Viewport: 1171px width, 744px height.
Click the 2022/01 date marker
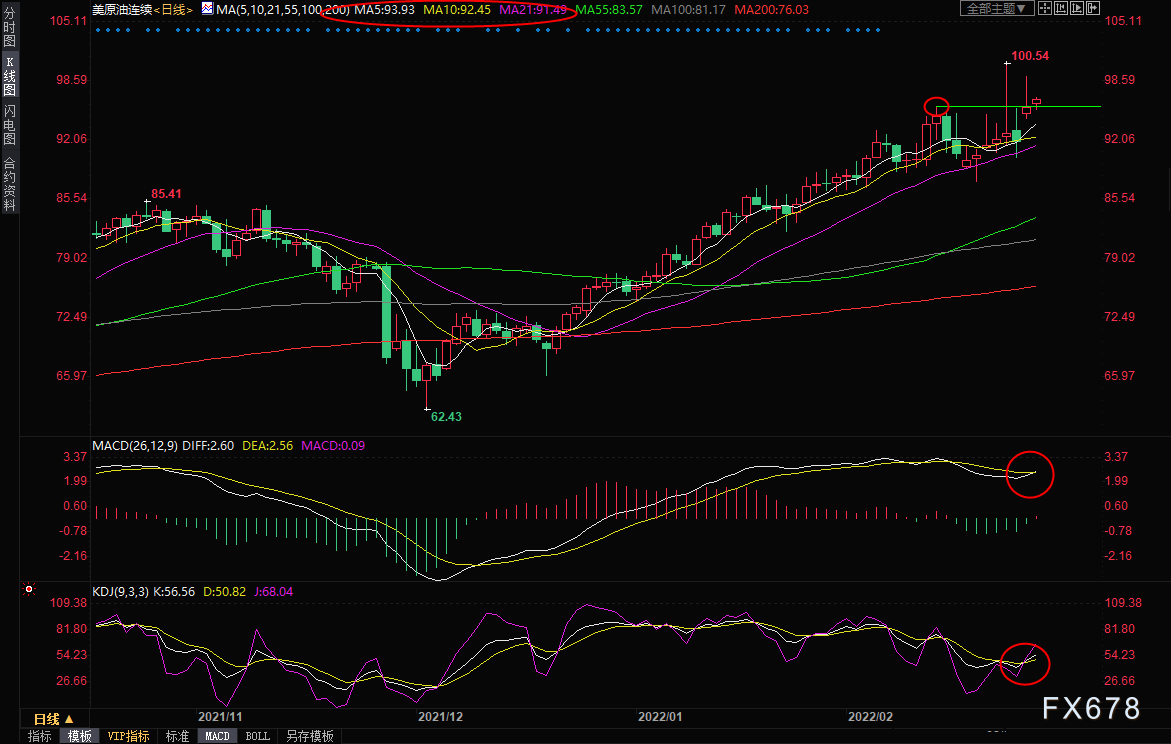tap(660, 716)
